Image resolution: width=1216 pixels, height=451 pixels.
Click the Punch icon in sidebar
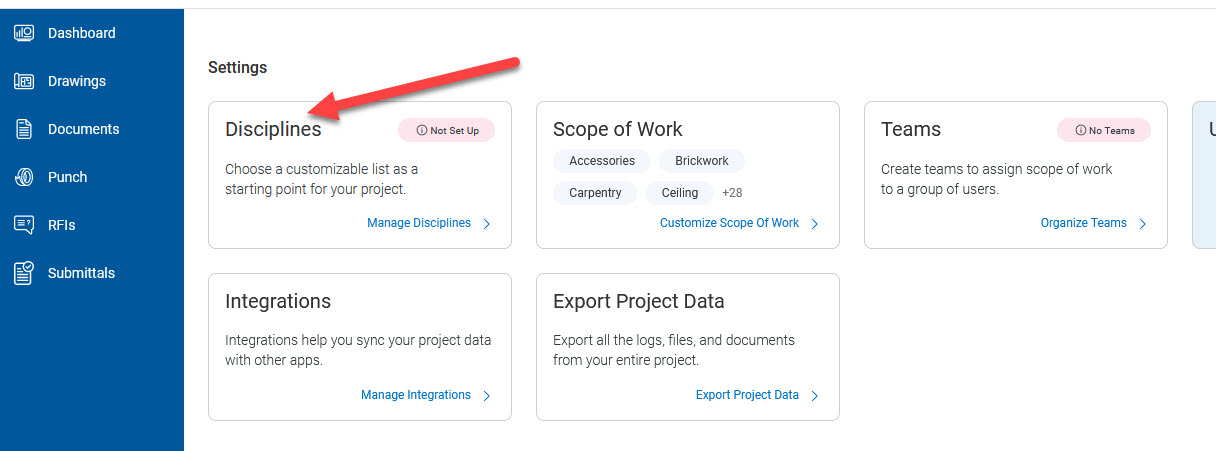tap(24, 177)
